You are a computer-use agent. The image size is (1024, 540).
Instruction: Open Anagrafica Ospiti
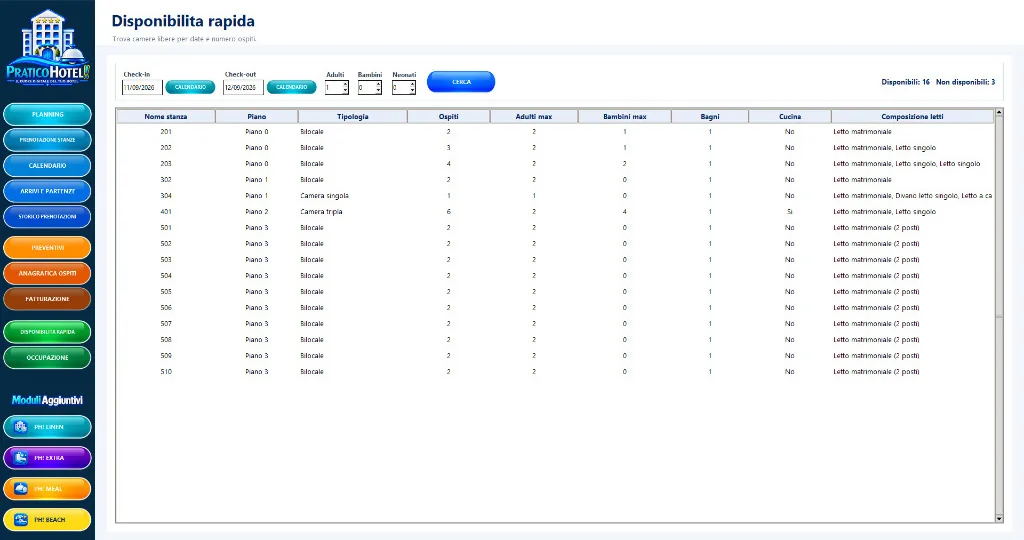pyautogui.click(x=47, y=274)
